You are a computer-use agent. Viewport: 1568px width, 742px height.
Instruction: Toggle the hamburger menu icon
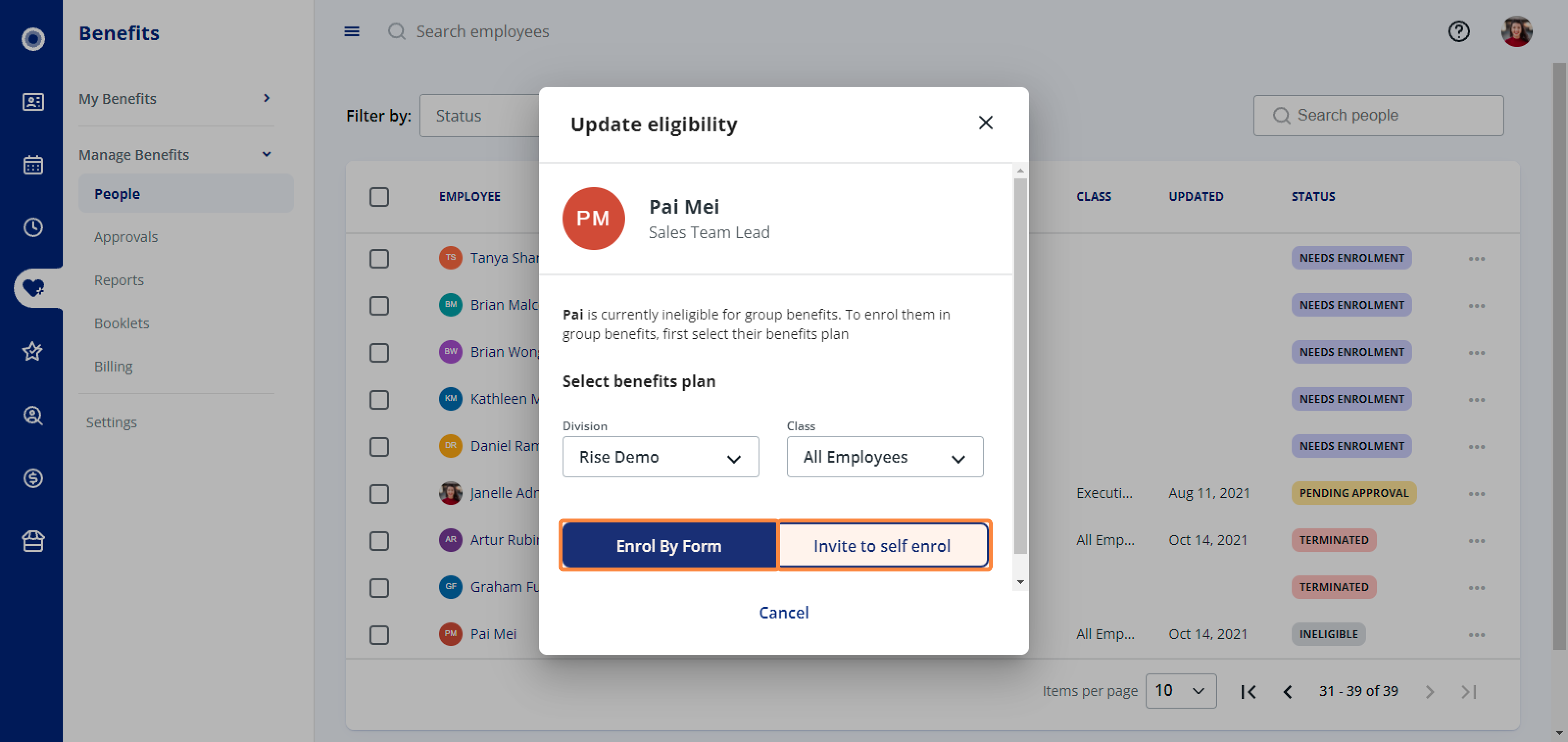point(352,31)
